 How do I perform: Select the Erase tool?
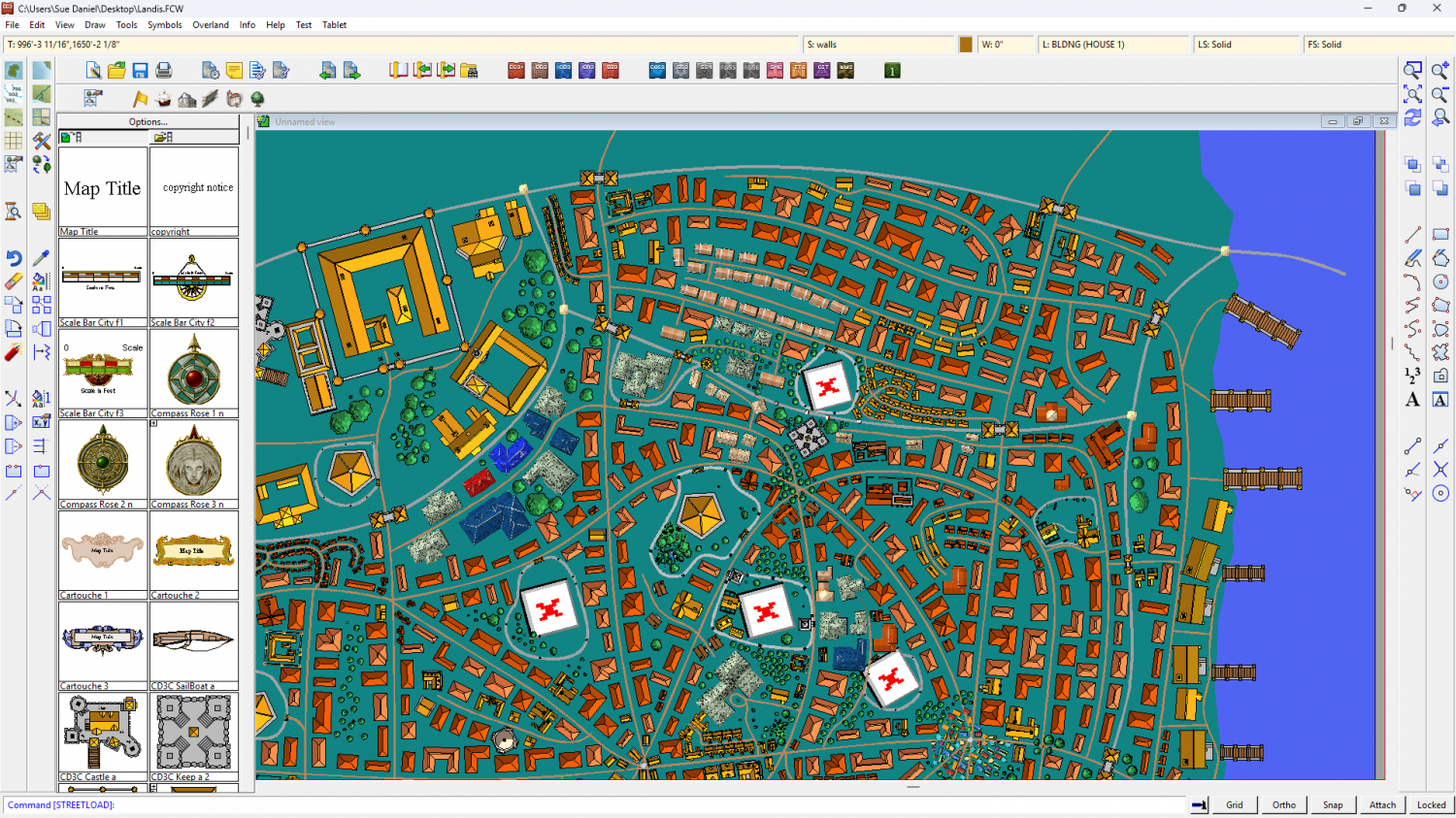pos(14,281)
